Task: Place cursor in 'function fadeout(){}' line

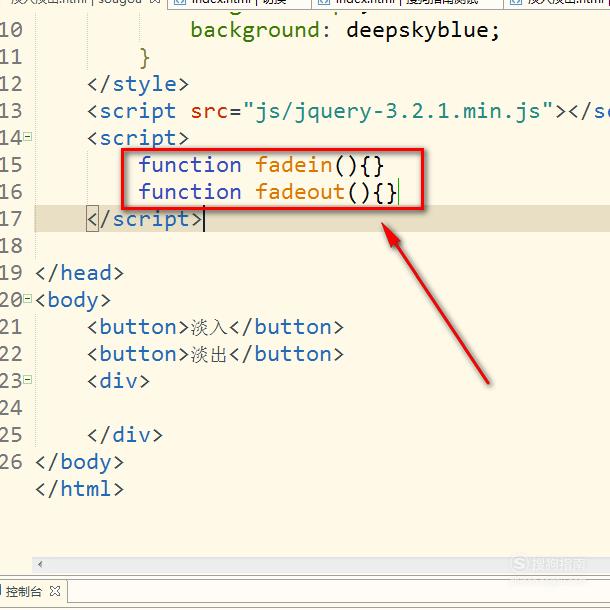Action: 268,192
